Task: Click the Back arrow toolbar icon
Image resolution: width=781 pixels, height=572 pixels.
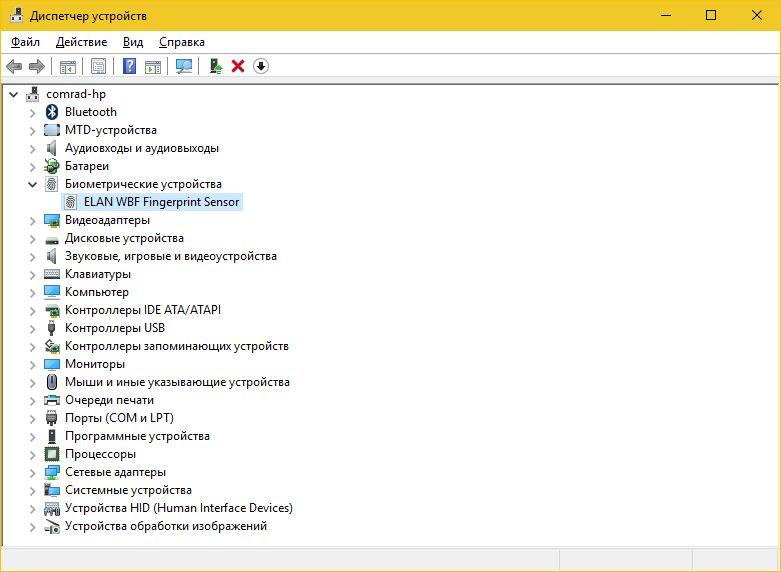Action: click(x=14, y=66)
